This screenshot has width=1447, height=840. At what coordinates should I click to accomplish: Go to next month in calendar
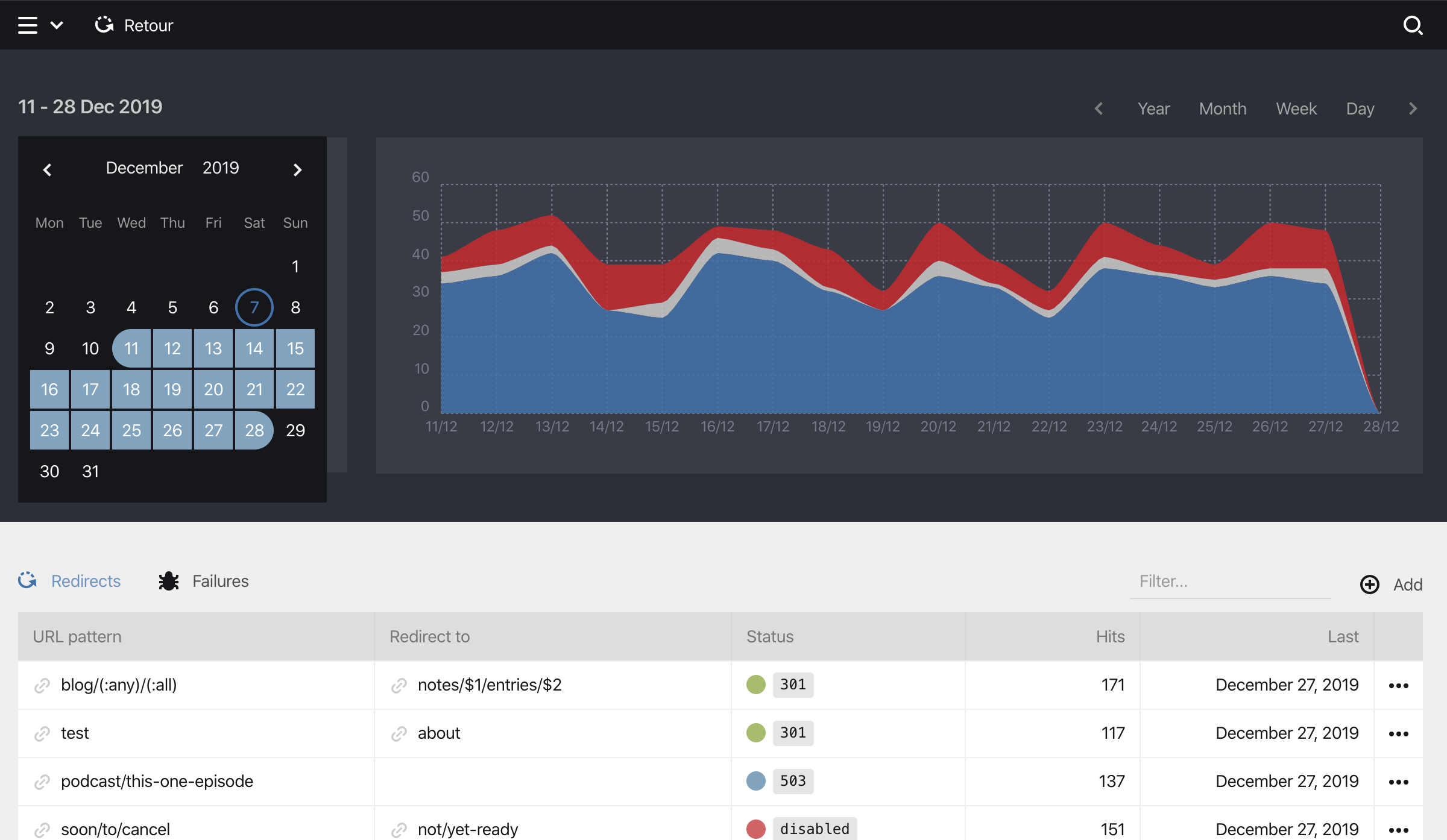(297, 169)
